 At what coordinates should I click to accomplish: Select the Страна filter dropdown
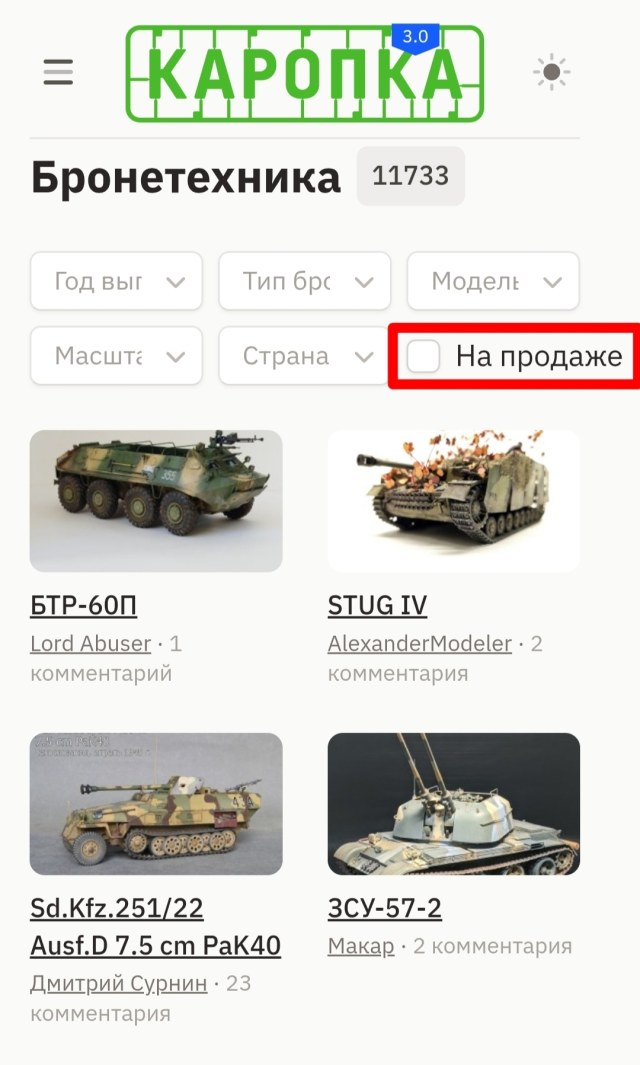point(304,356)
